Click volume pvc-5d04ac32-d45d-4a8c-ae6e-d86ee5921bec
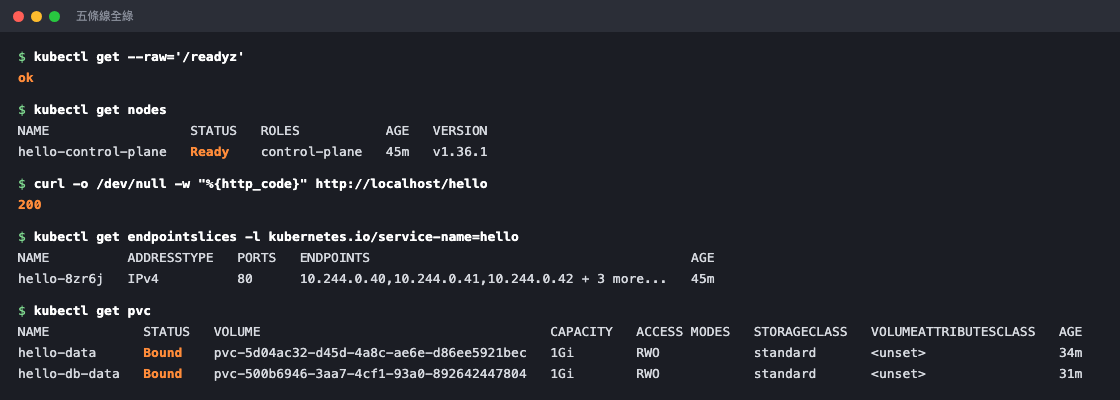This screenshot has height=400, width=1120. click(x=370, y=353)
